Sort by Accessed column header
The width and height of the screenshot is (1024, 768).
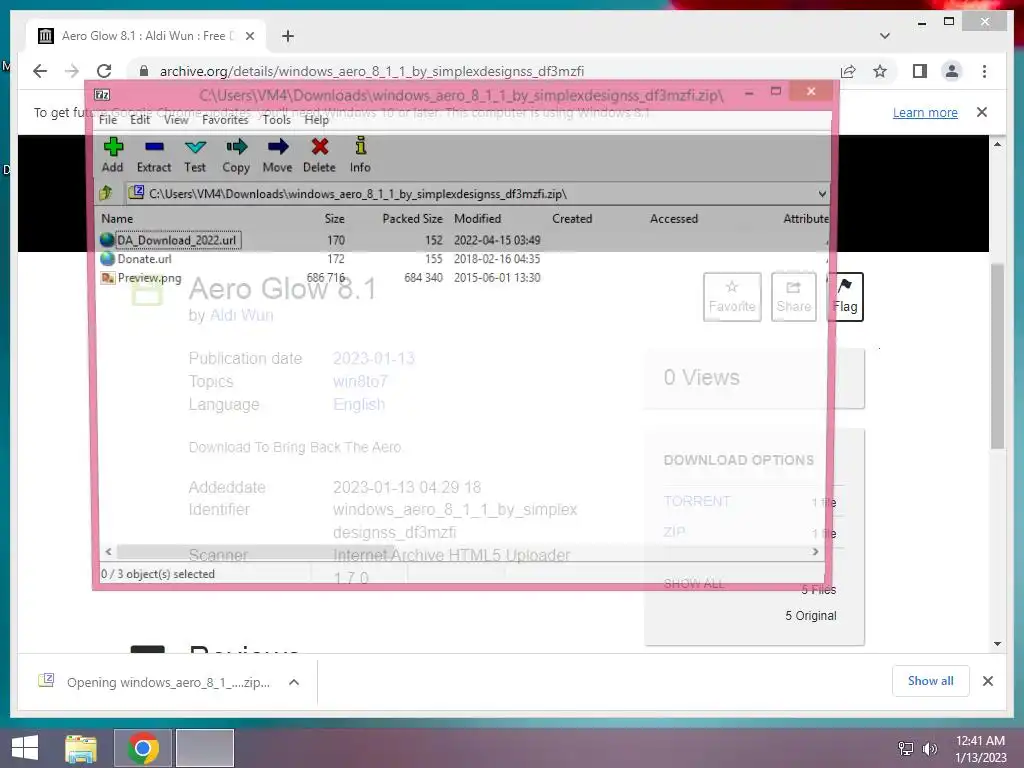pyautogui.click(x=674, y=219)
